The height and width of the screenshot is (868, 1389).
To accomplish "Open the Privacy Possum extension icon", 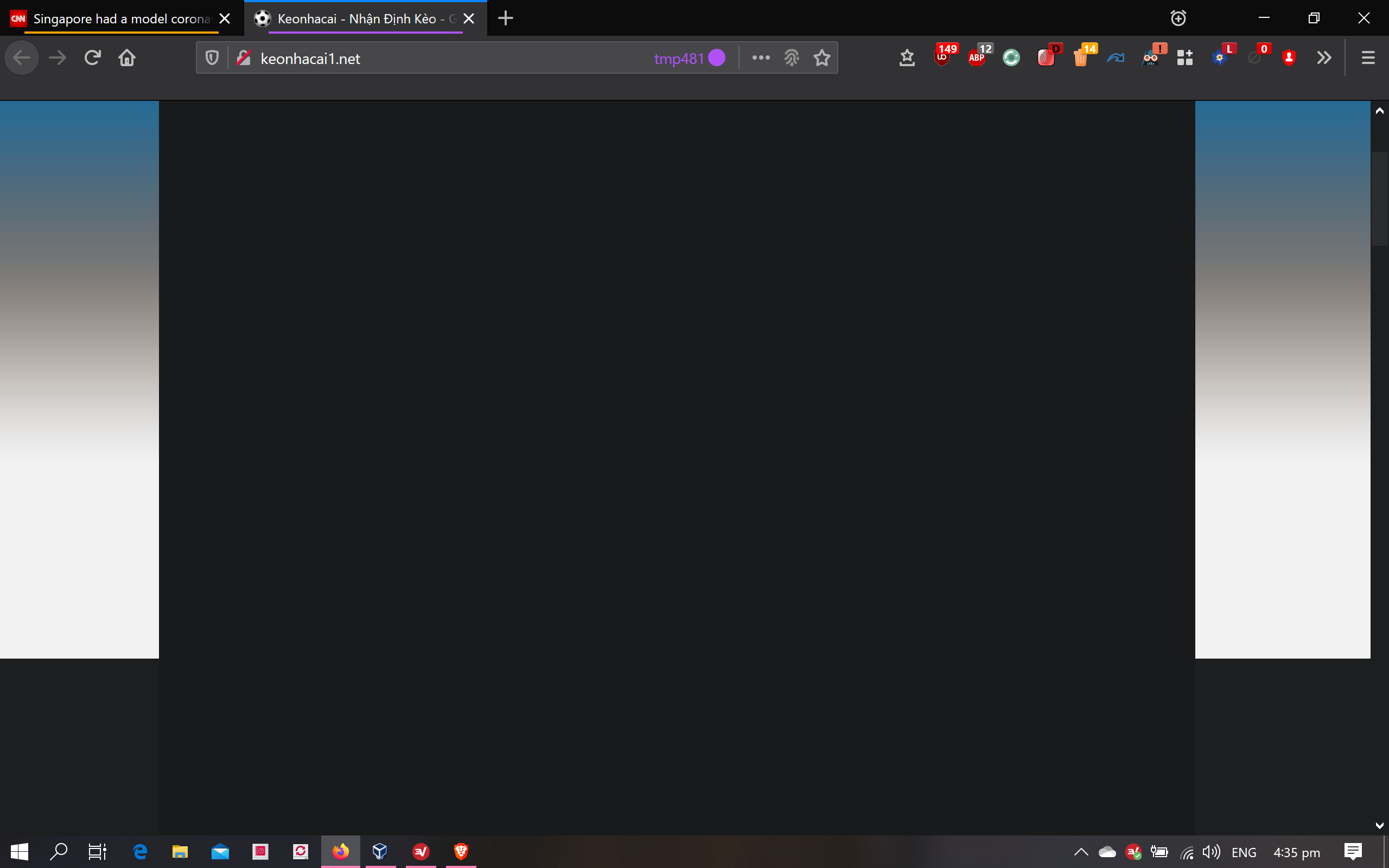I will 1151,58.
